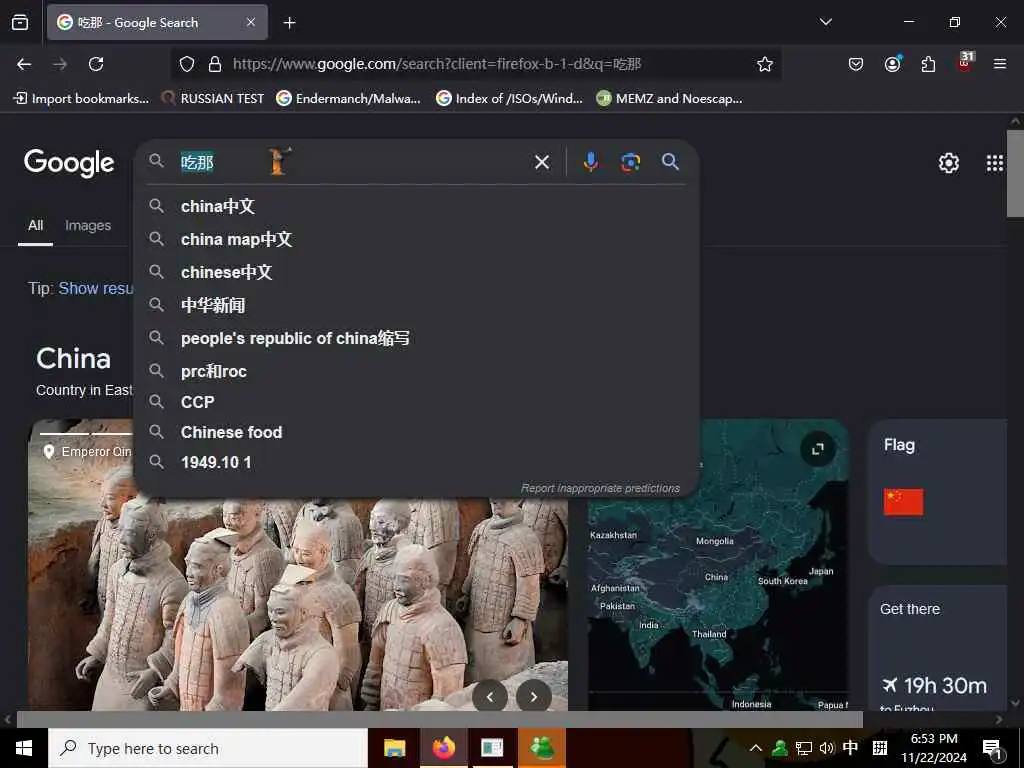The height and width of the screenshot is (768, 1024).
Task: Open the green people app in taskbar
Action: 542,748
